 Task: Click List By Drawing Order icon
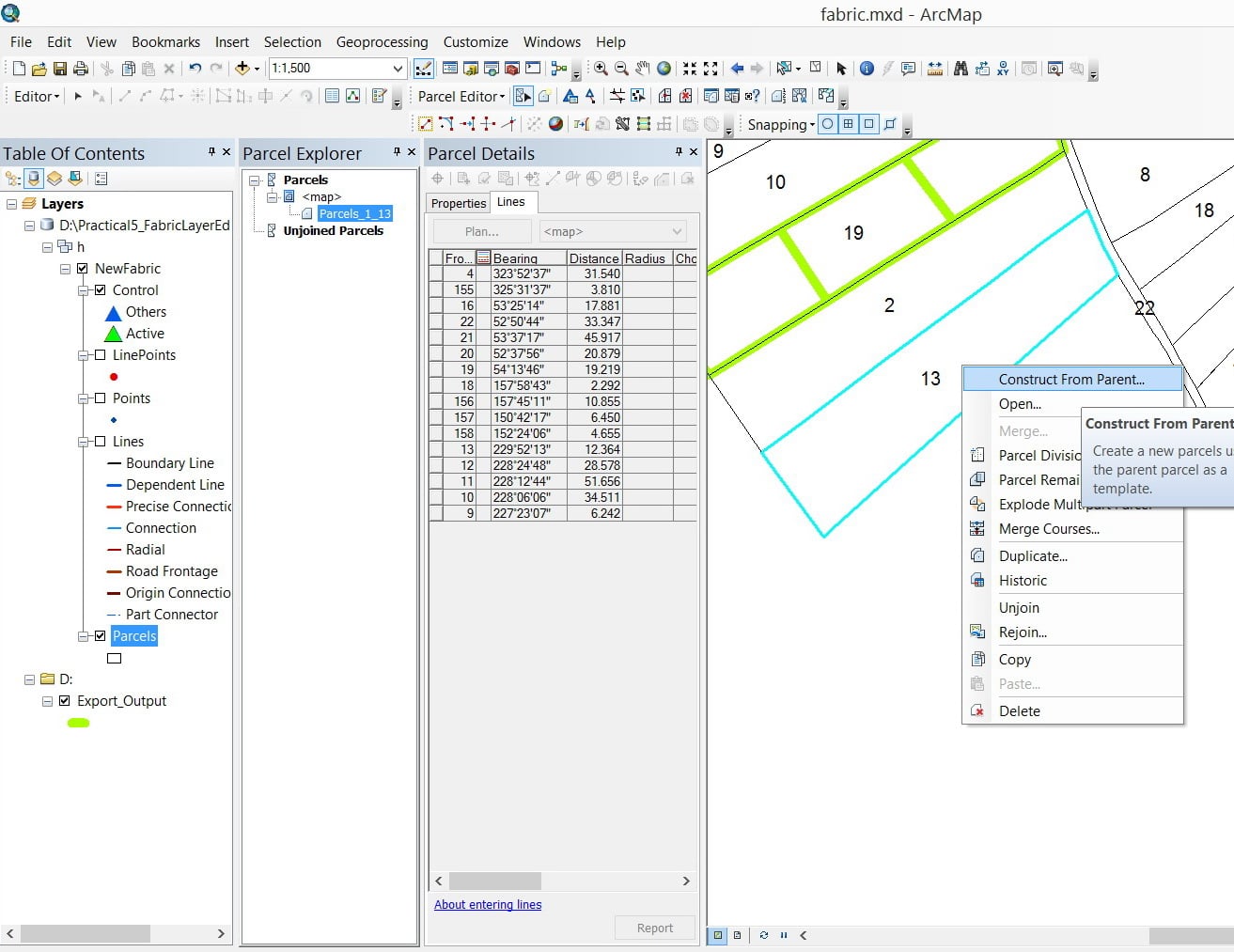13,179
